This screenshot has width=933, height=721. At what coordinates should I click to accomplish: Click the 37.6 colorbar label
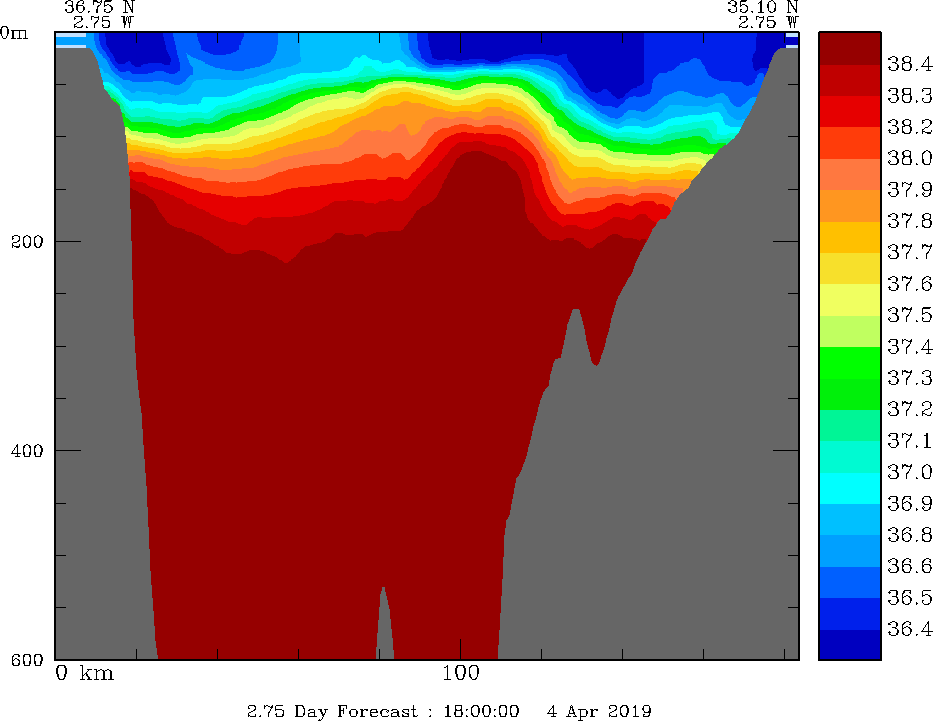point(910,284)
